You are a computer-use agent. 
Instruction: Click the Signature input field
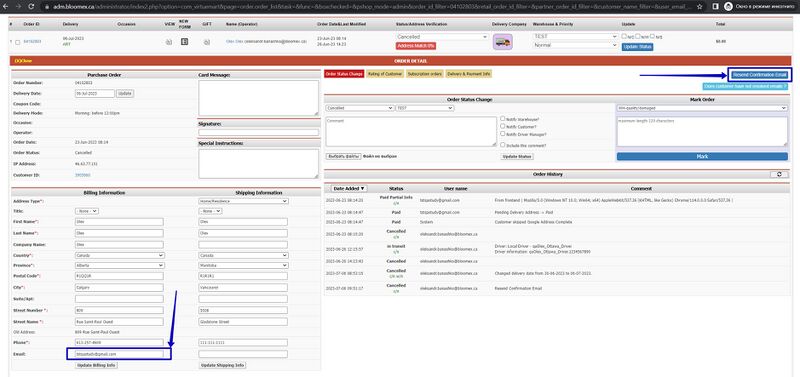[258, 133]
